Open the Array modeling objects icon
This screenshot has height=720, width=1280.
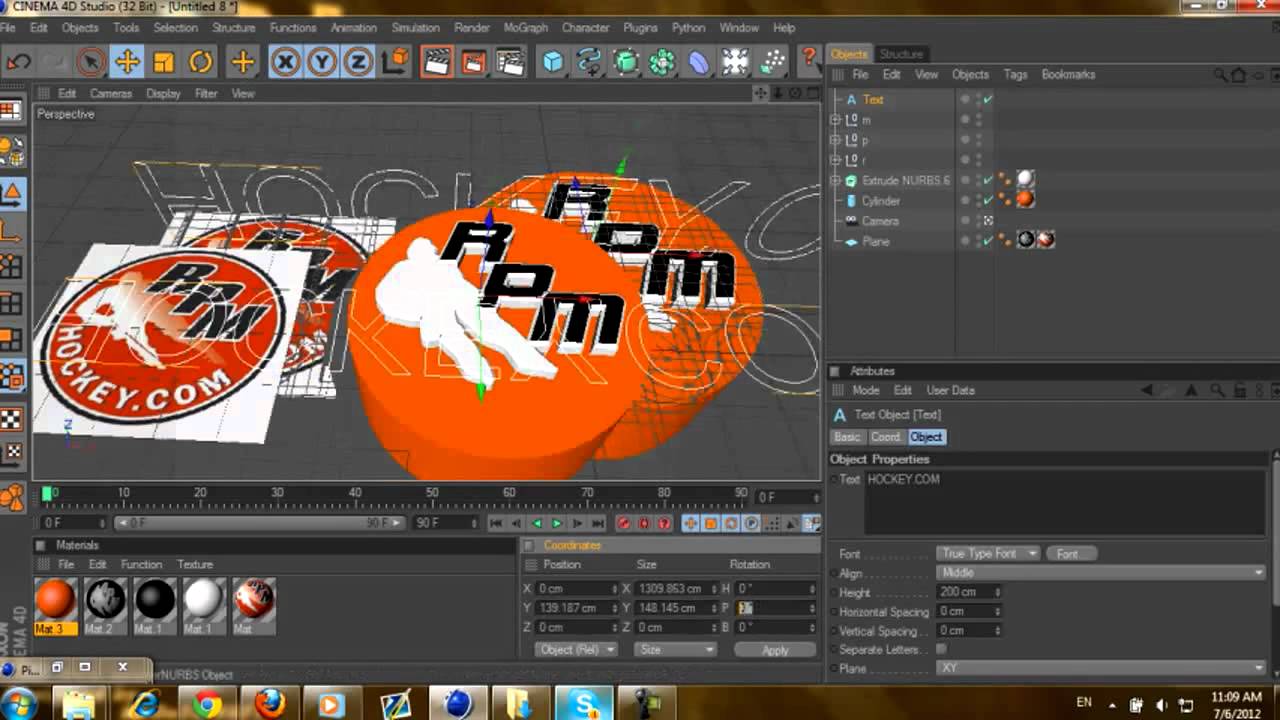[662, 62]
